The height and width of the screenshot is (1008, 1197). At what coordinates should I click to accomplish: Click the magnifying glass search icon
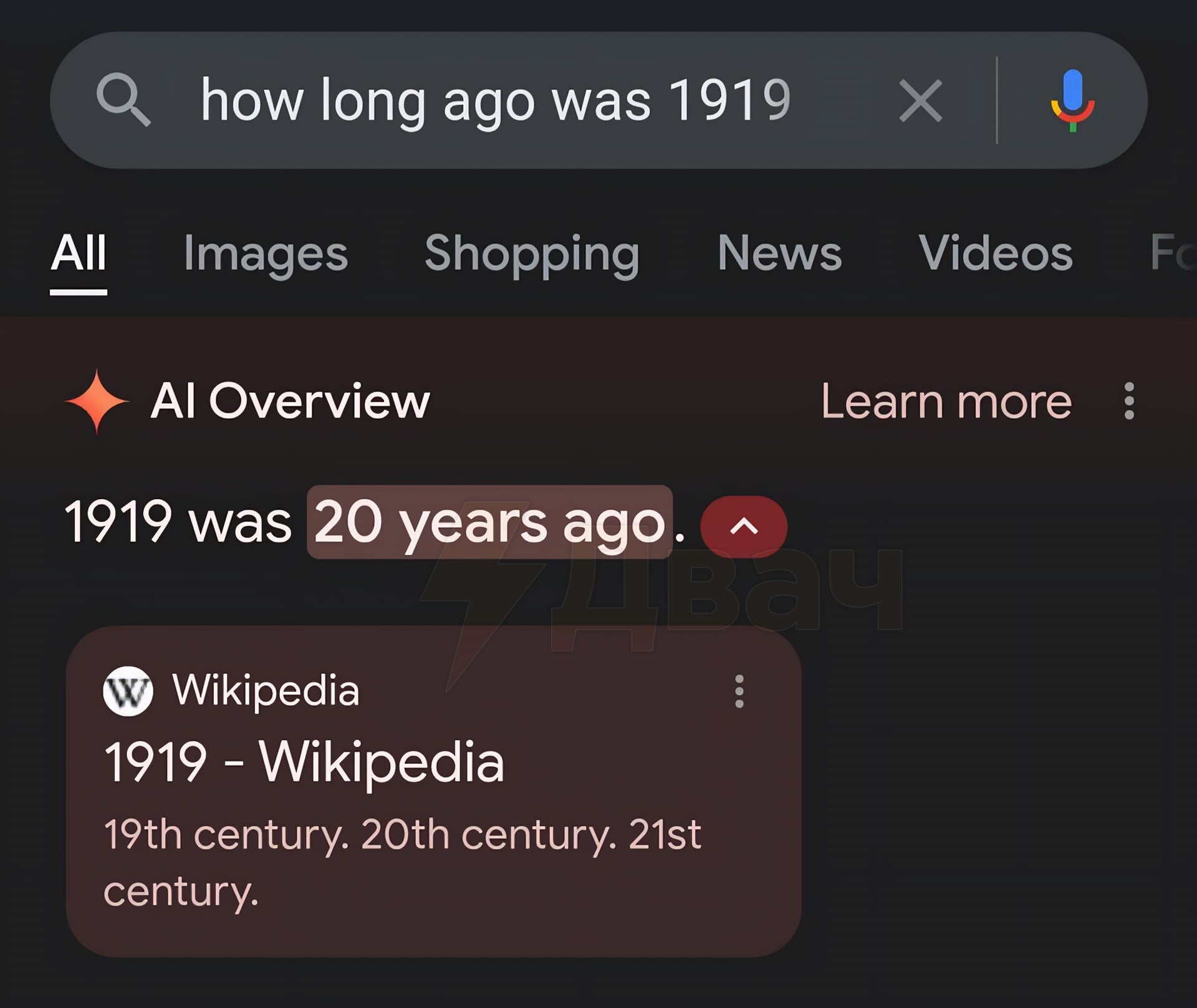[123, 100]
